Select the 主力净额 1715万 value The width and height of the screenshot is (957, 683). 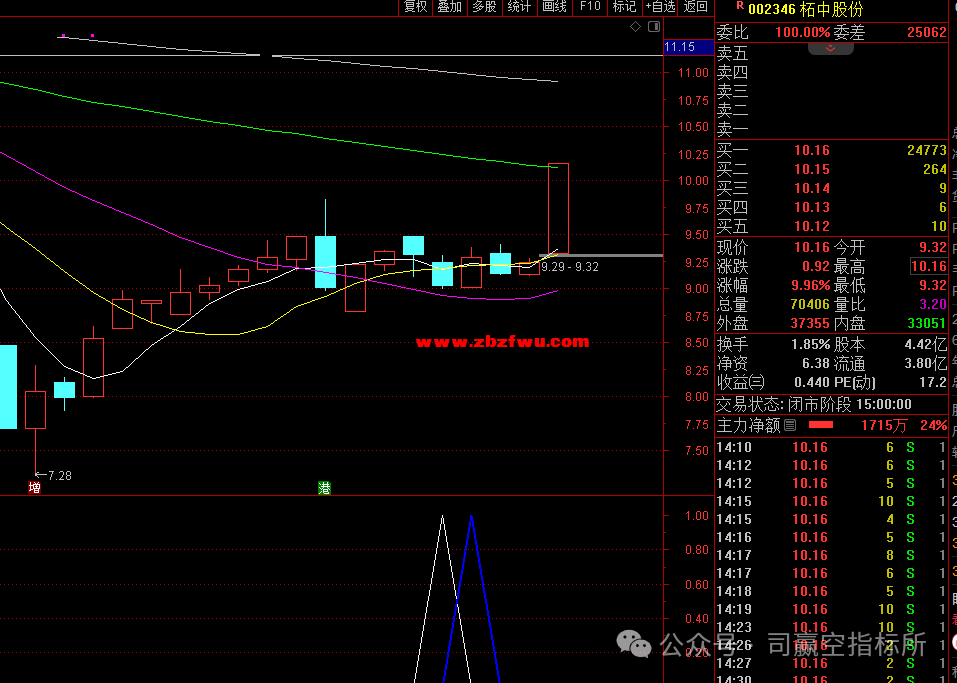click(884, 425)
